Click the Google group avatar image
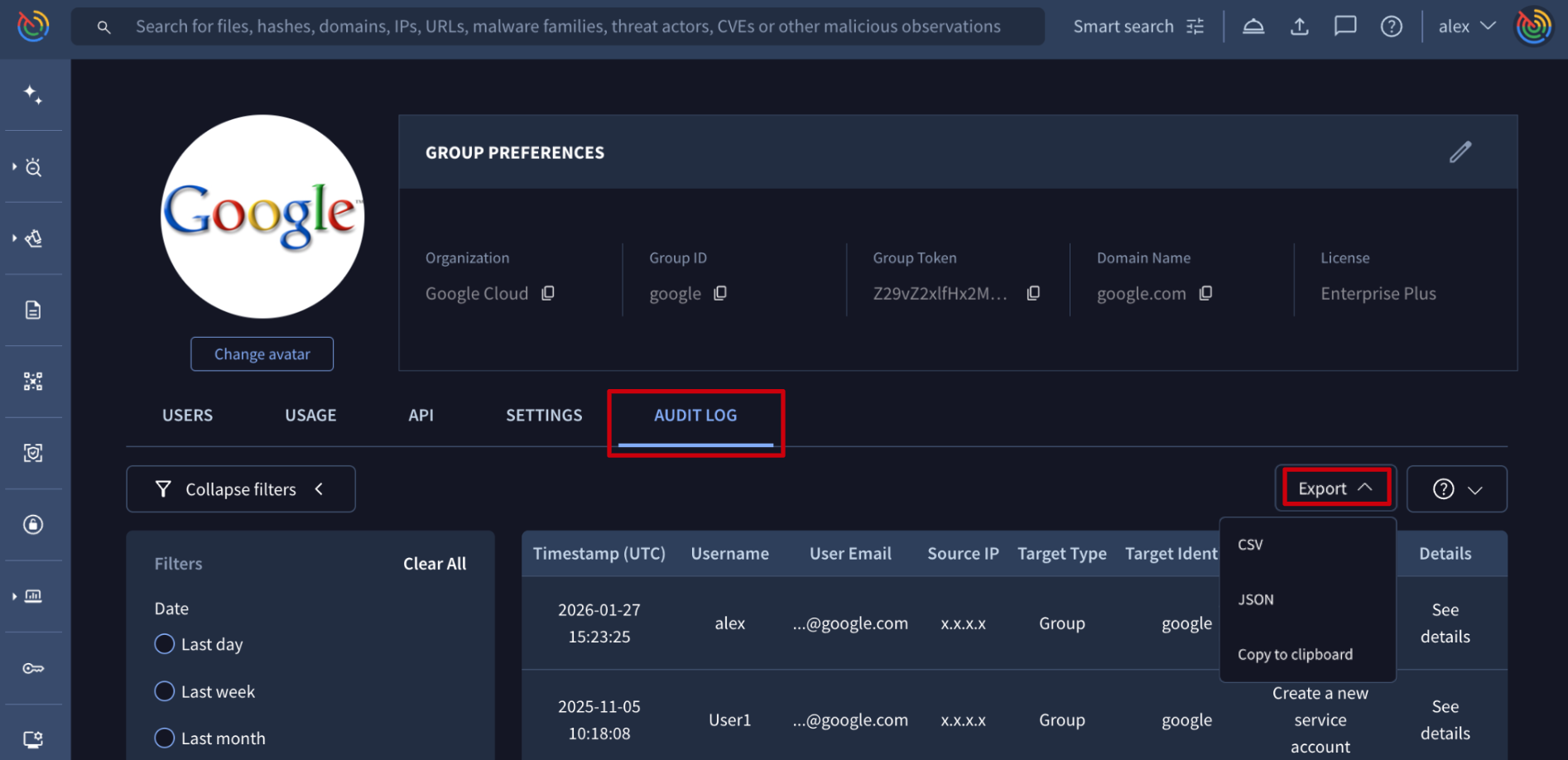This screenshot has width=1568, height=760. click(x=262, y=217)
